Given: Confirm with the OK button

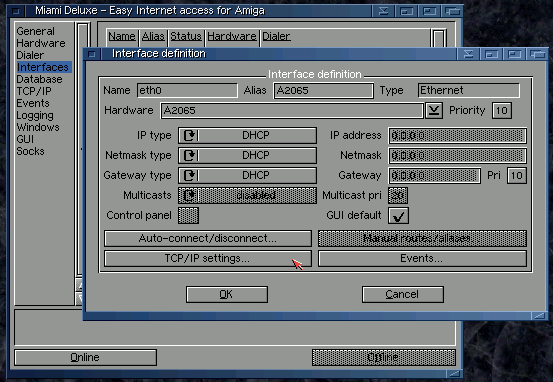Looking at the screenshot, I should coord(227,294).
